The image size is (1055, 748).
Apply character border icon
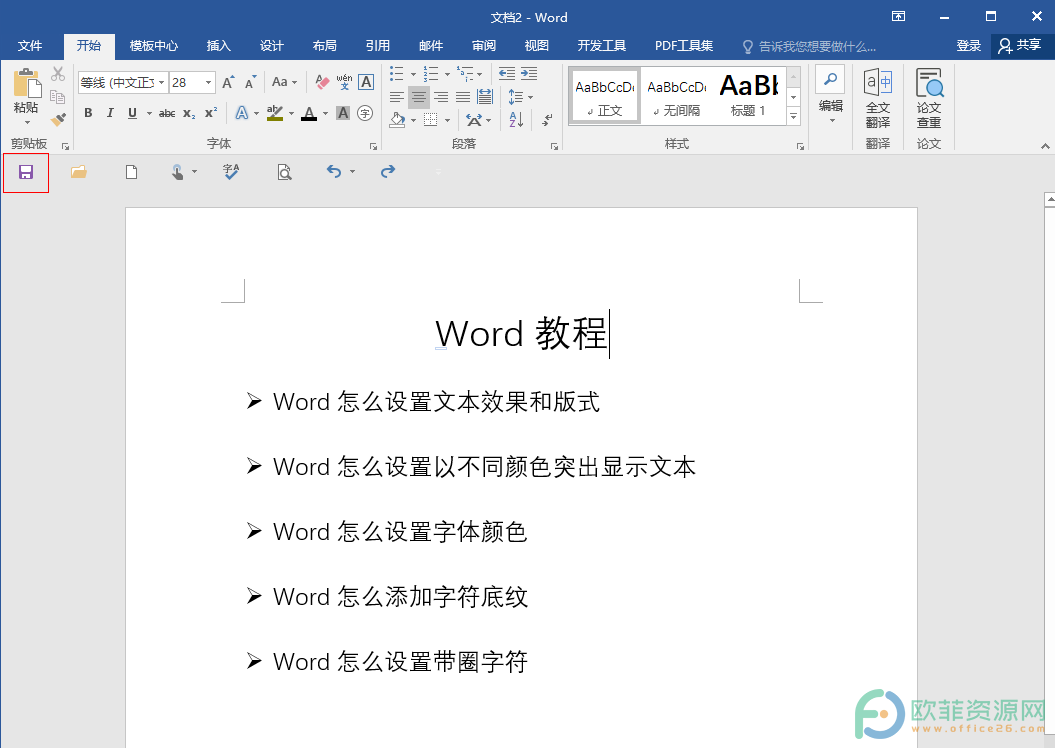click(x=366, y=82)
